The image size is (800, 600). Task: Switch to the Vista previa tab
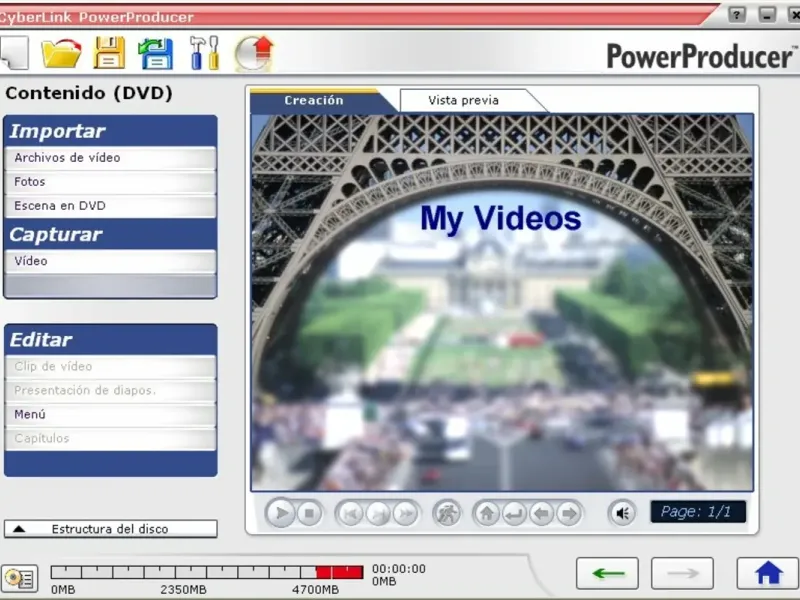coord(463,101)
